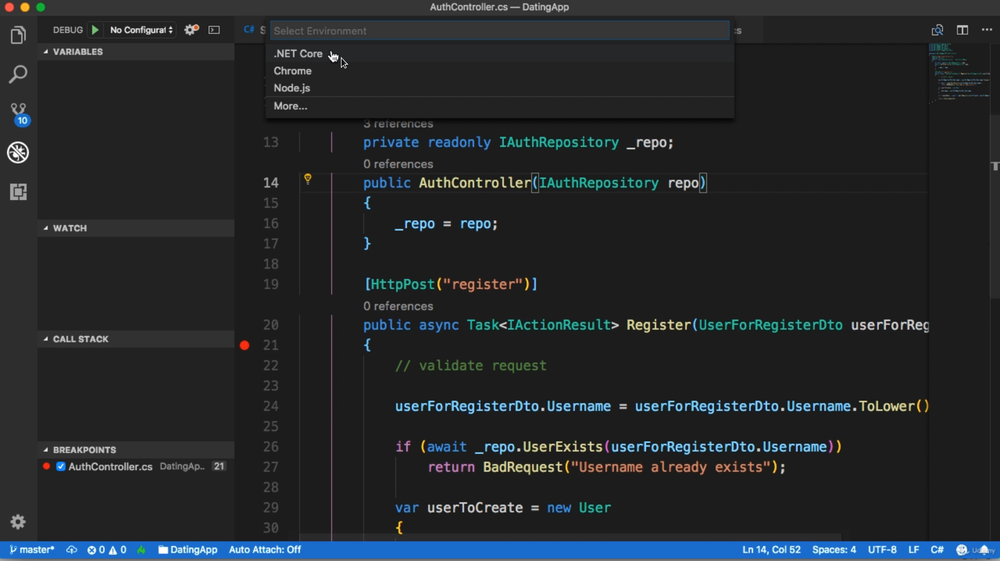The height and width of the screenshot is (561, 1000).
Task: Change indentation via Spaces: 4
Action: (834, 550)
